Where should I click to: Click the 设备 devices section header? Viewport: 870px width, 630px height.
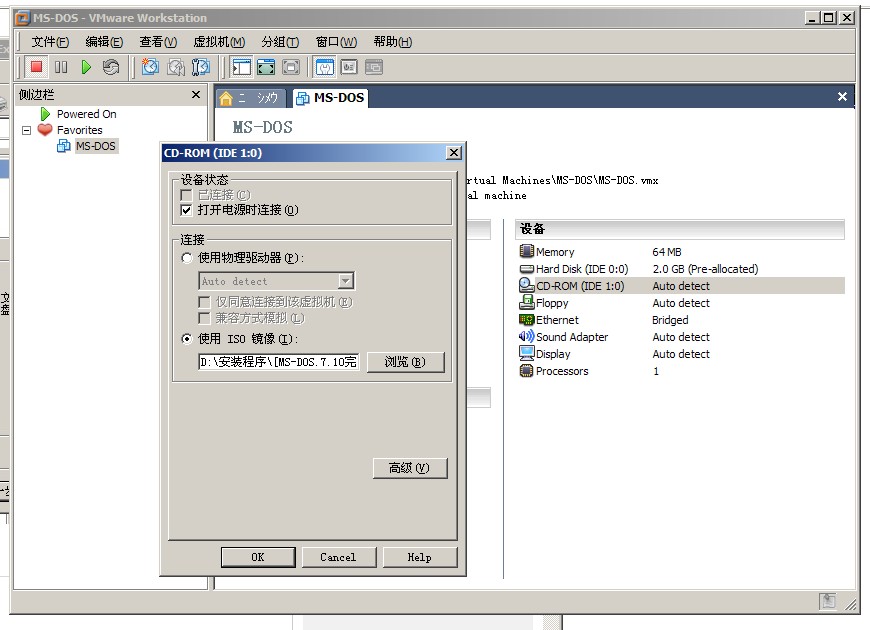pos(680,229)
